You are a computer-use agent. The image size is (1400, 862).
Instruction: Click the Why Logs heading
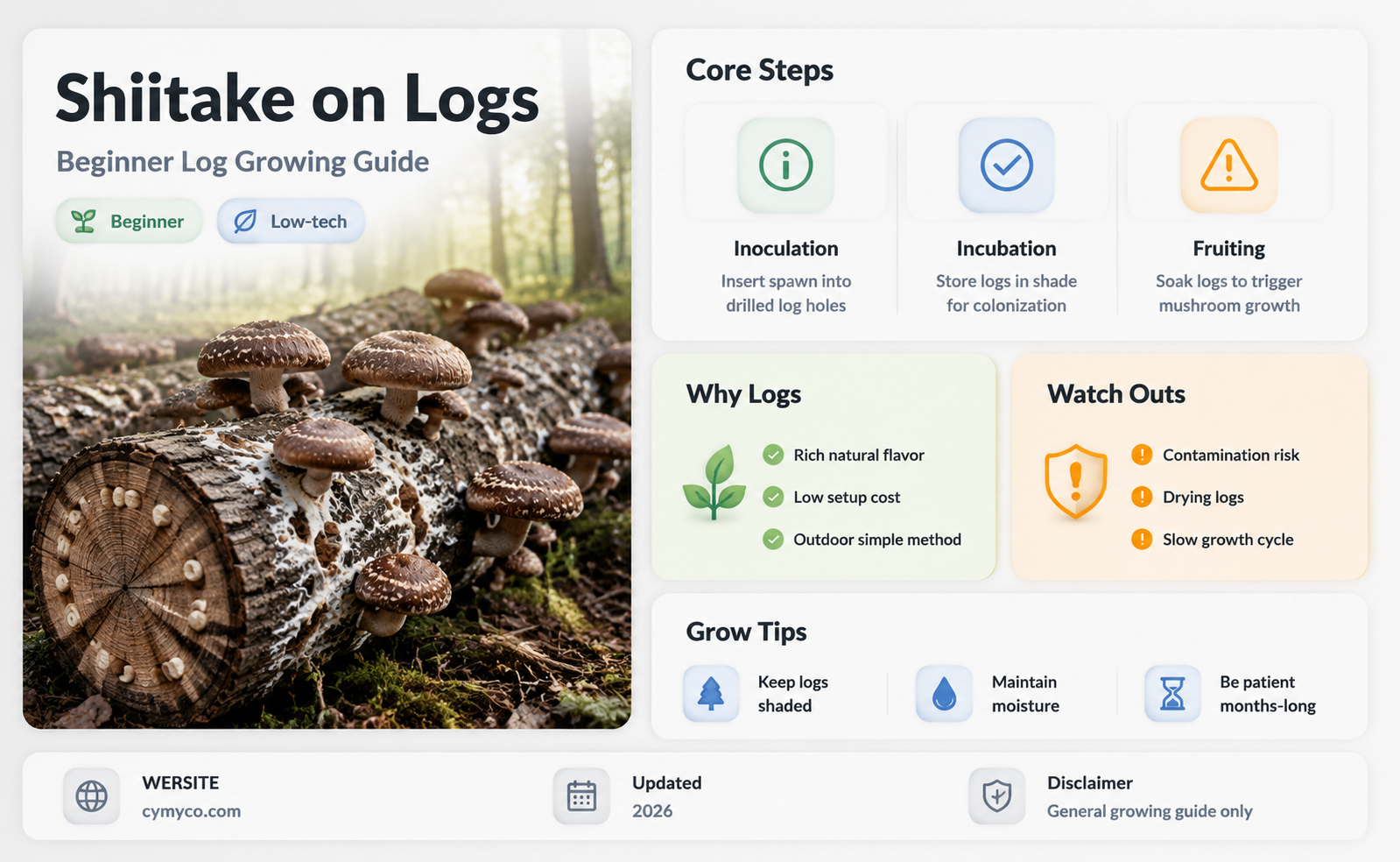tap(743, 395)
